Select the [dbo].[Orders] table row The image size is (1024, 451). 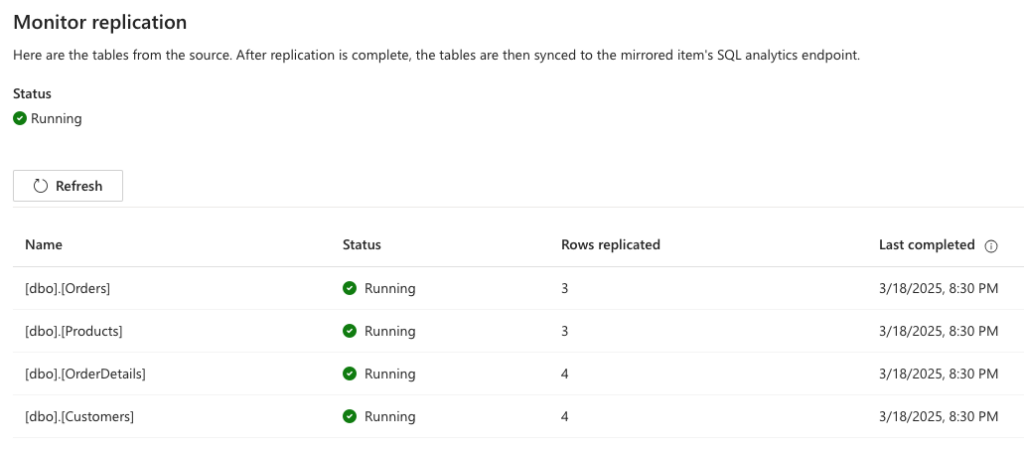(x=512, y=288)
